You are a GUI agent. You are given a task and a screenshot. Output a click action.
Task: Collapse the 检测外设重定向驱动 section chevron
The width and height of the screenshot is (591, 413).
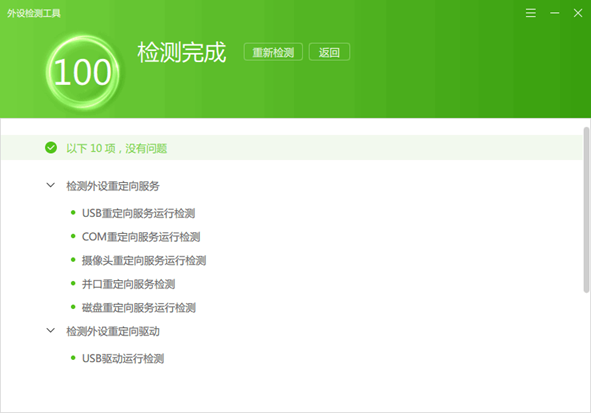(x=51, y=330)
